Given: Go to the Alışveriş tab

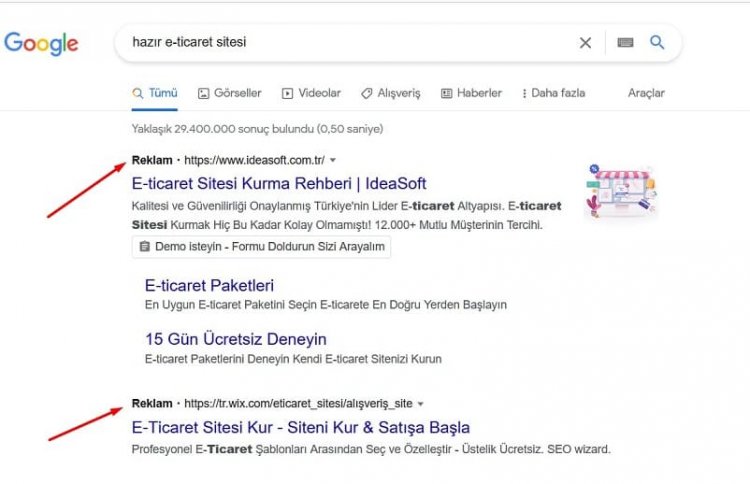Looking at the screenshot, I should click(x=390, y=93).
